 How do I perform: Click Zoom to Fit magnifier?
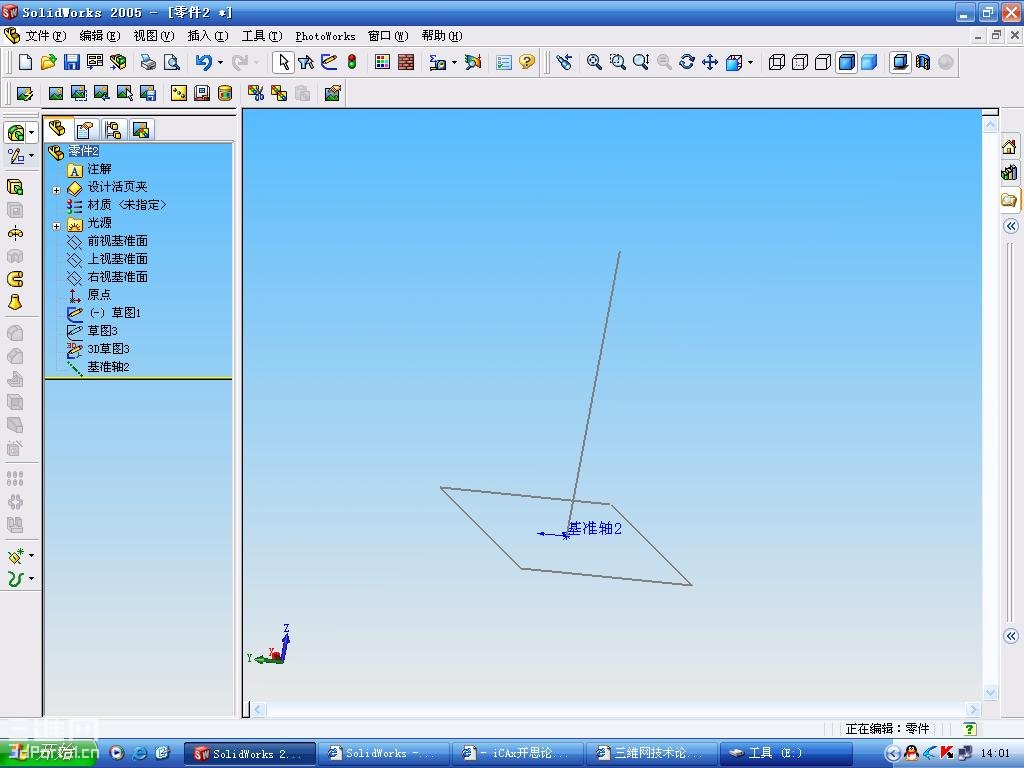594,62
